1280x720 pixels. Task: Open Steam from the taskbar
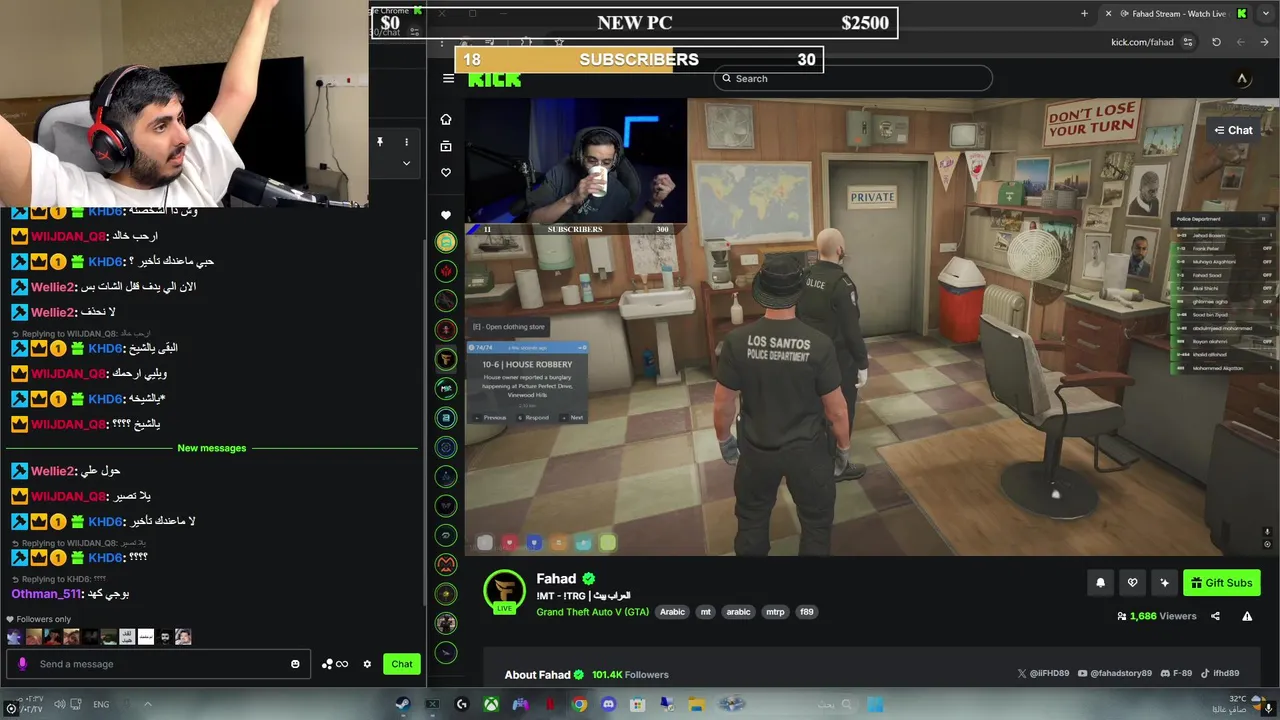(402, 705)
